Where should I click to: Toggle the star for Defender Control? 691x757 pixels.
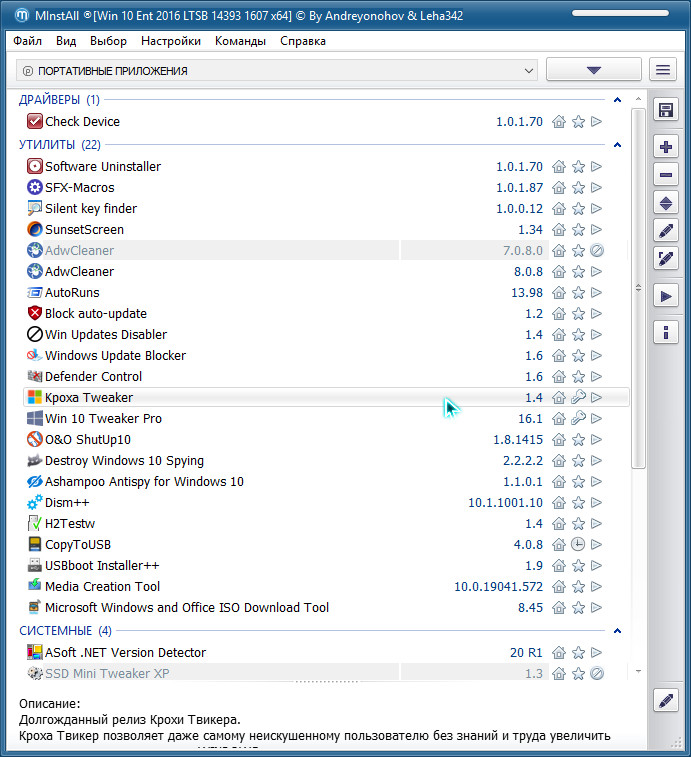click(578, 377)
